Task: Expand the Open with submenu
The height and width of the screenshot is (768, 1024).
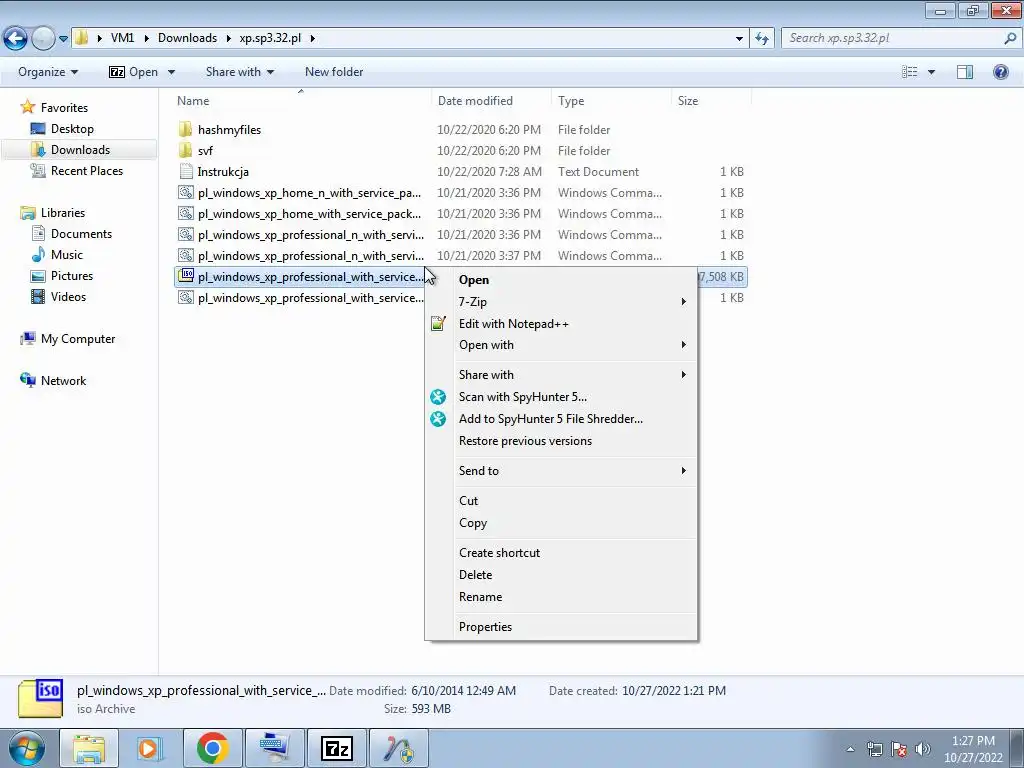Action: [x=561, y=345]
